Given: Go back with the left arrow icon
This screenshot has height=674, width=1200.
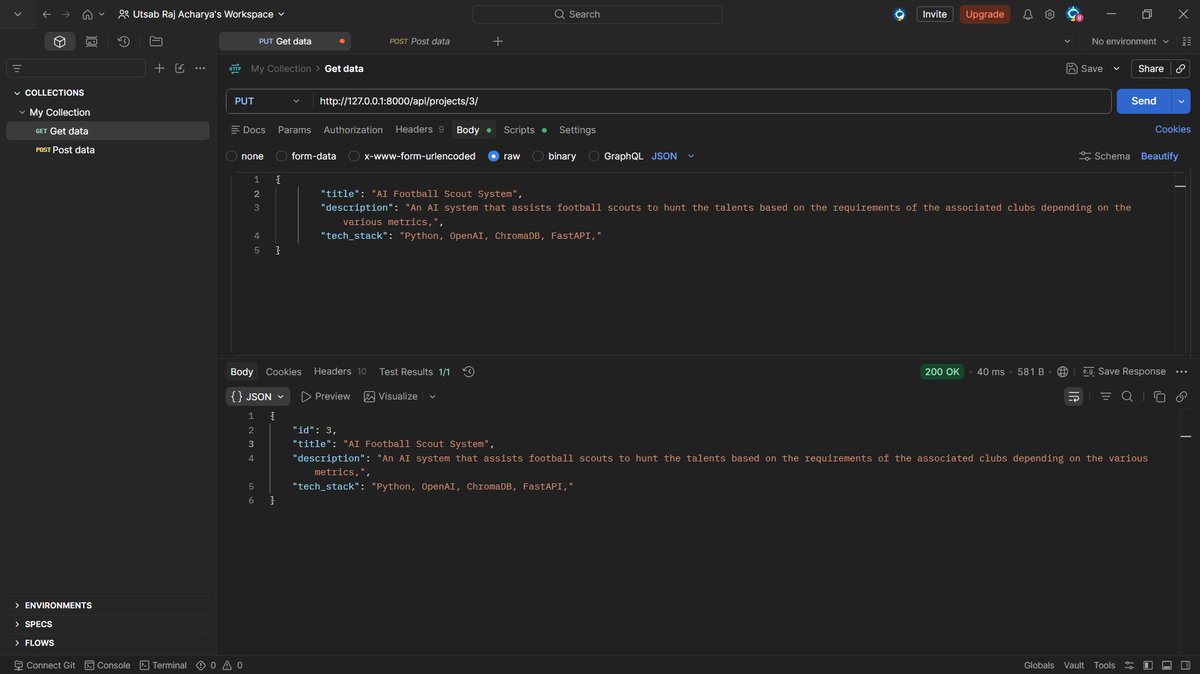Looking at the screenshot, I should pyautogui.click(x=46, y=14).
